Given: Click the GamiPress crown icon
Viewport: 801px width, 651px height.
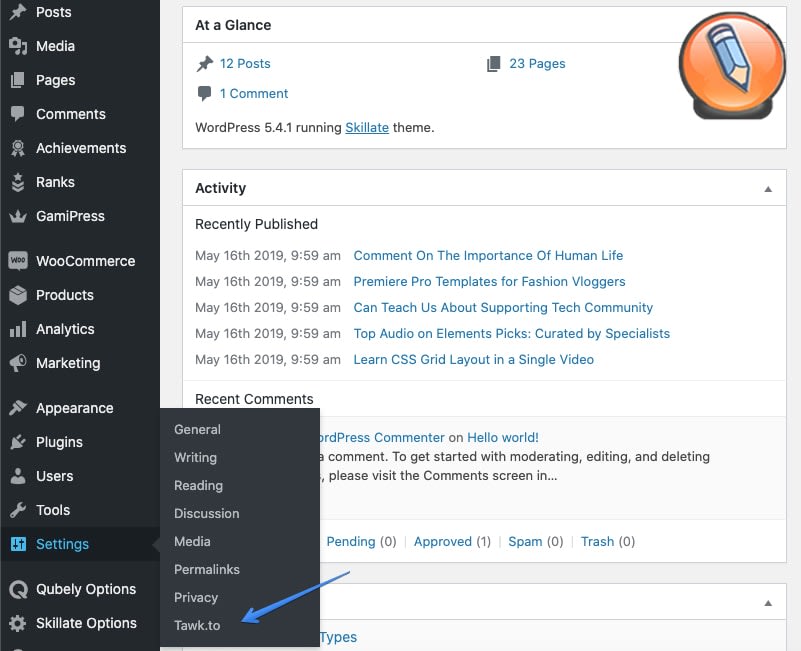Looking at the screenshot, I should pyautogui.click(x=18, y=216).
